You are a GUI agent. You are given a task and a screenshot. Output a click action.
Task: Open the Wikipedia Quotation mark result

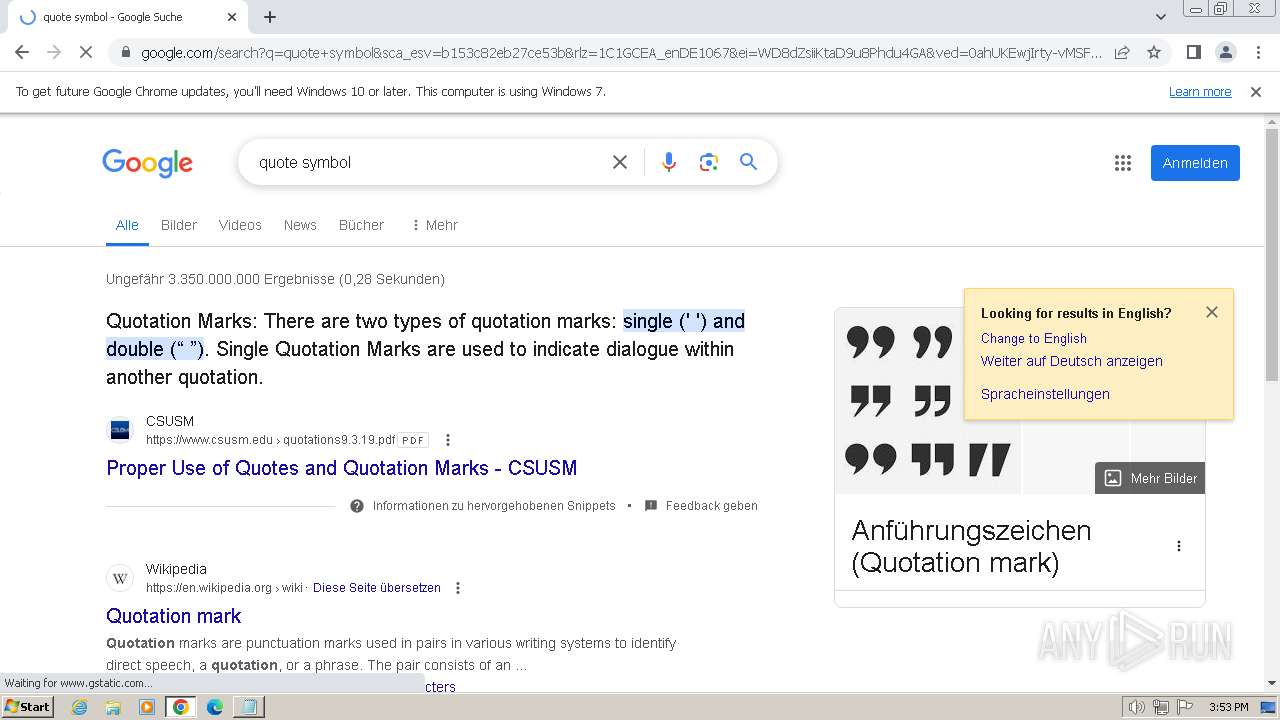(174, 616)
